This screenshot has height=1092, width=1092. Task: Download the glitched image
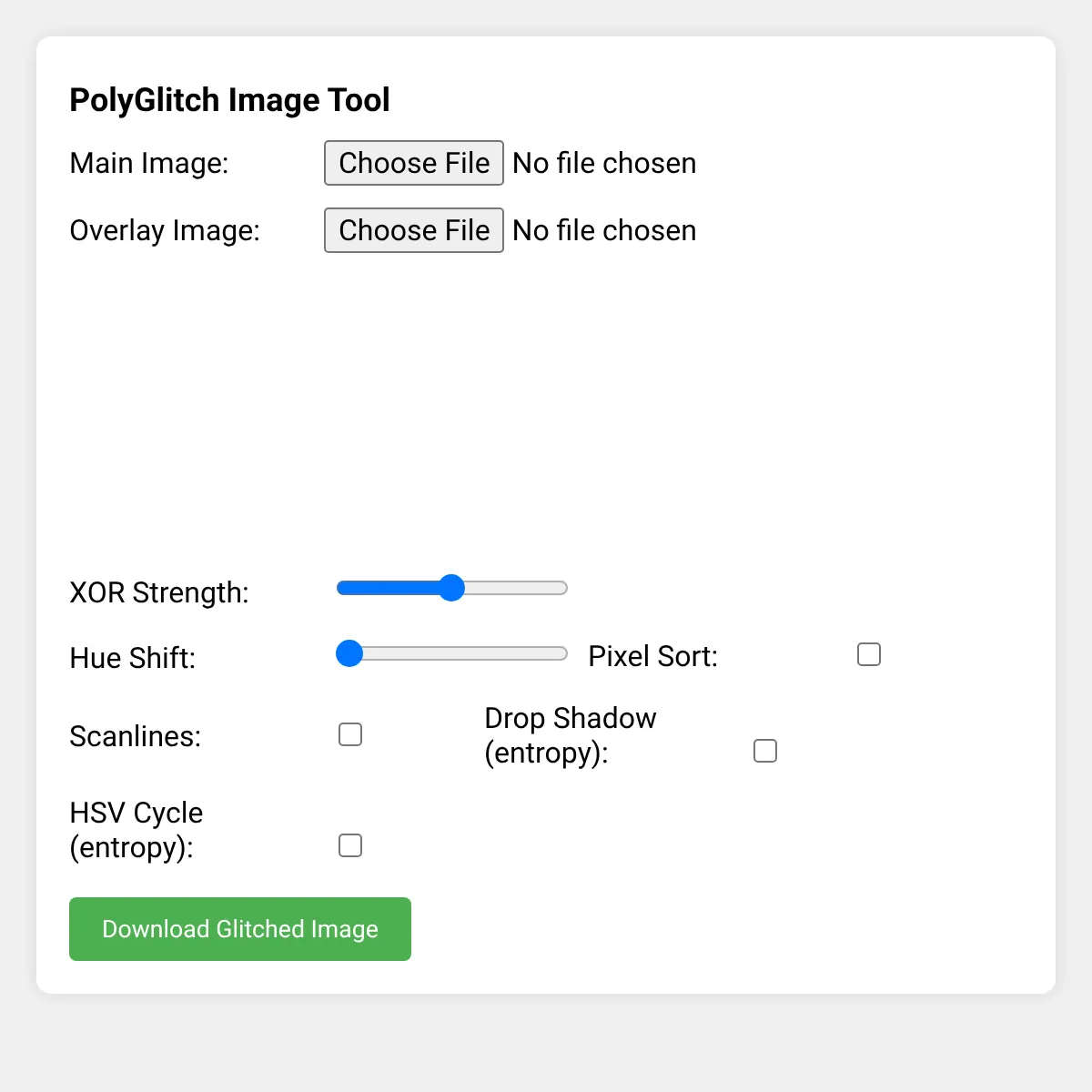point(240,929)
